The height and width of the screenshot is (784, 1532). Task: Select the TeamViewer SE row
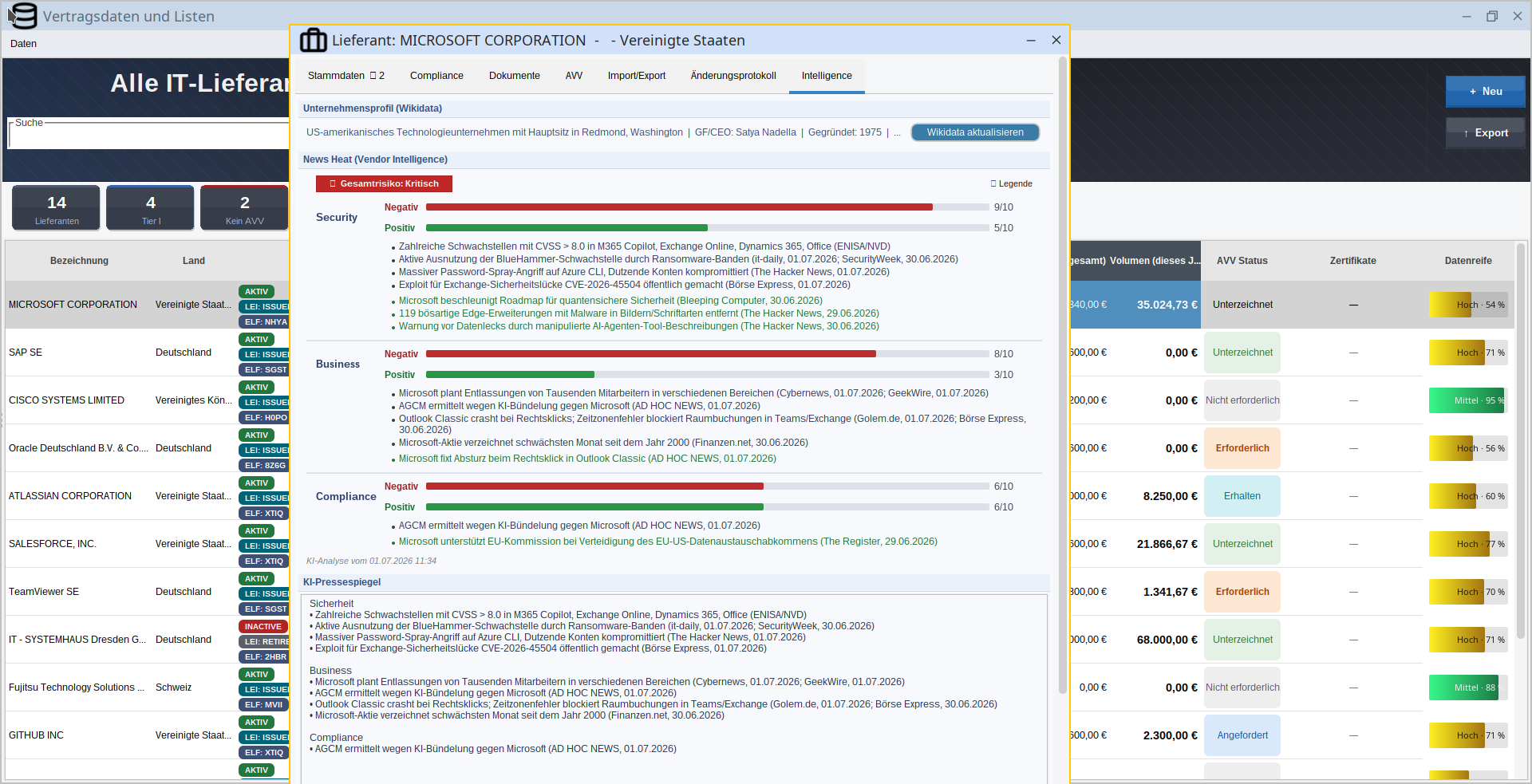tap(148, 592)
